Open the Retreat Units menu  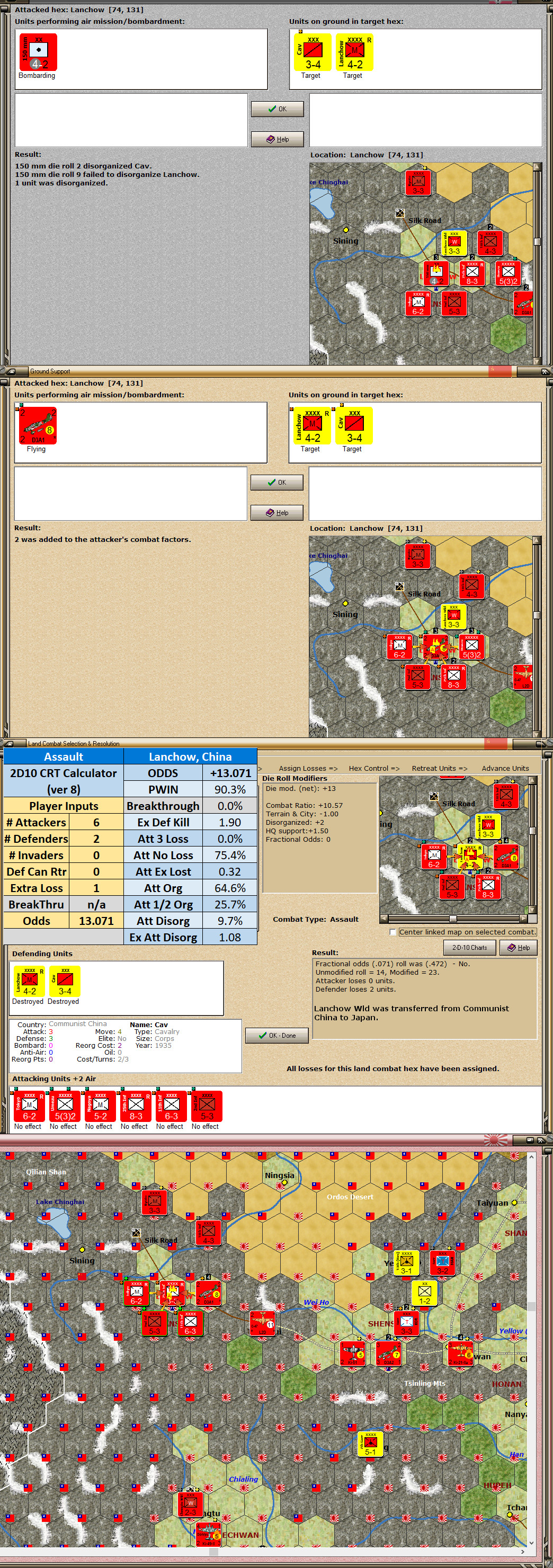pos(439,768)
